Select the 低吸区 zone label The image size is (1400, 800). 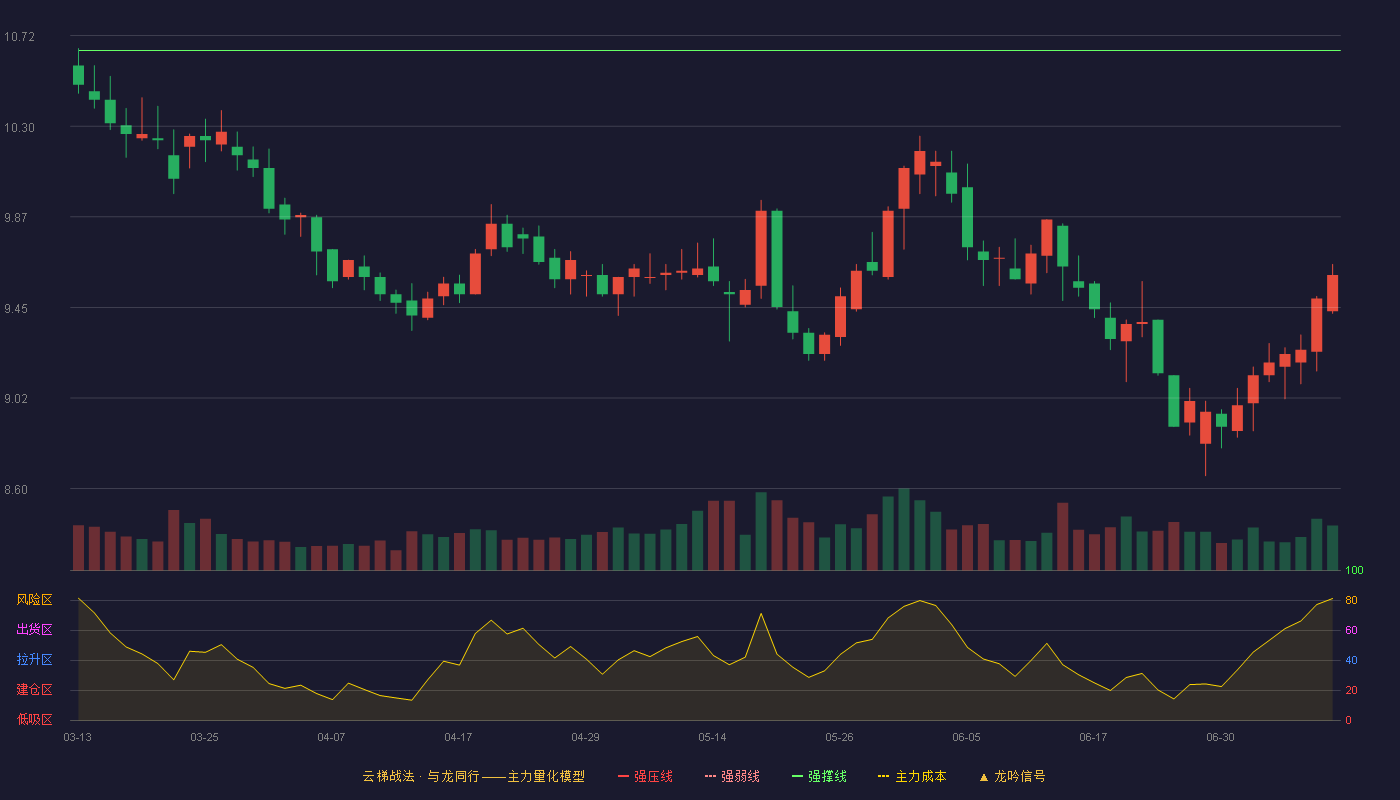pyautogui.click(x=34, y=719)
